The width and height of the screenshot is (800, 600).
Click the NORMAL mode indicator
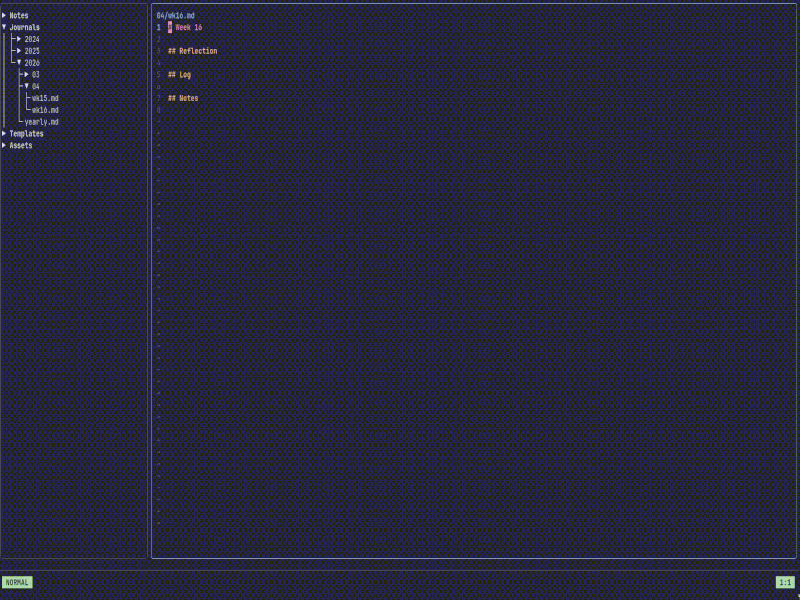coord(17,582)
